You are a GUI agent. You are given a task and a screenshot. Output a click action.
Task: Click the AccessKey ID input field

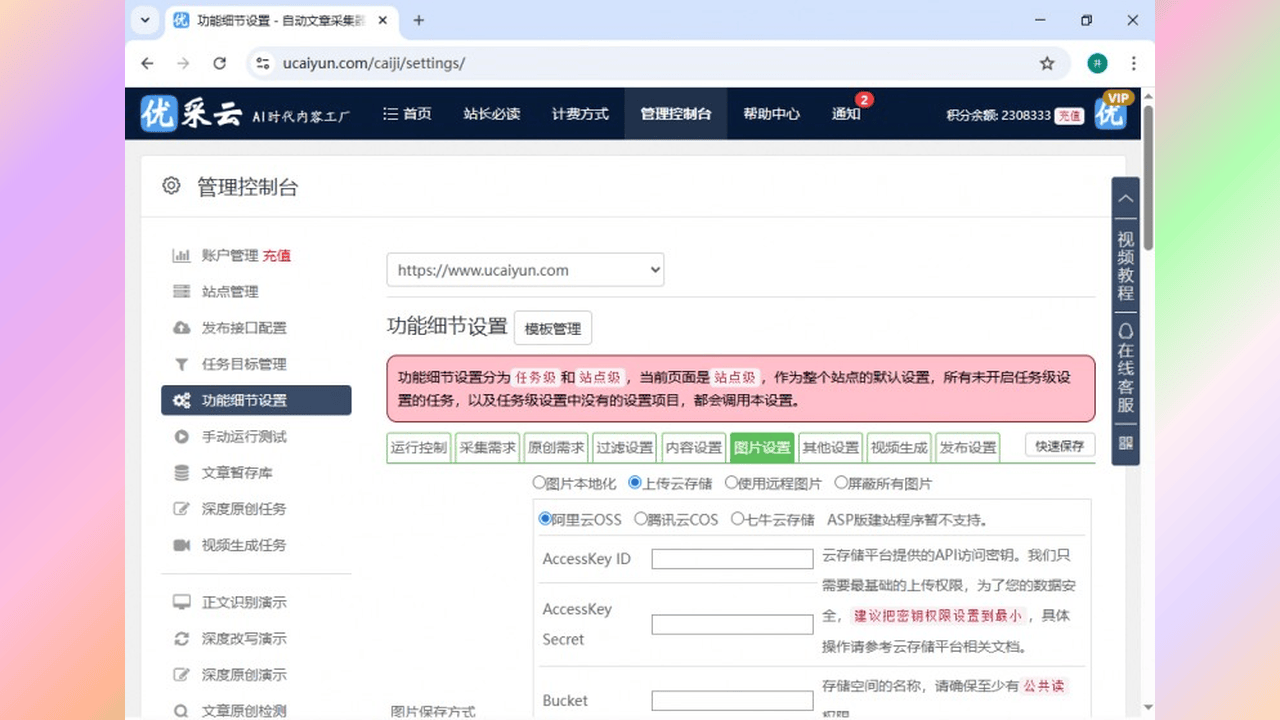(x=732, y=558)
